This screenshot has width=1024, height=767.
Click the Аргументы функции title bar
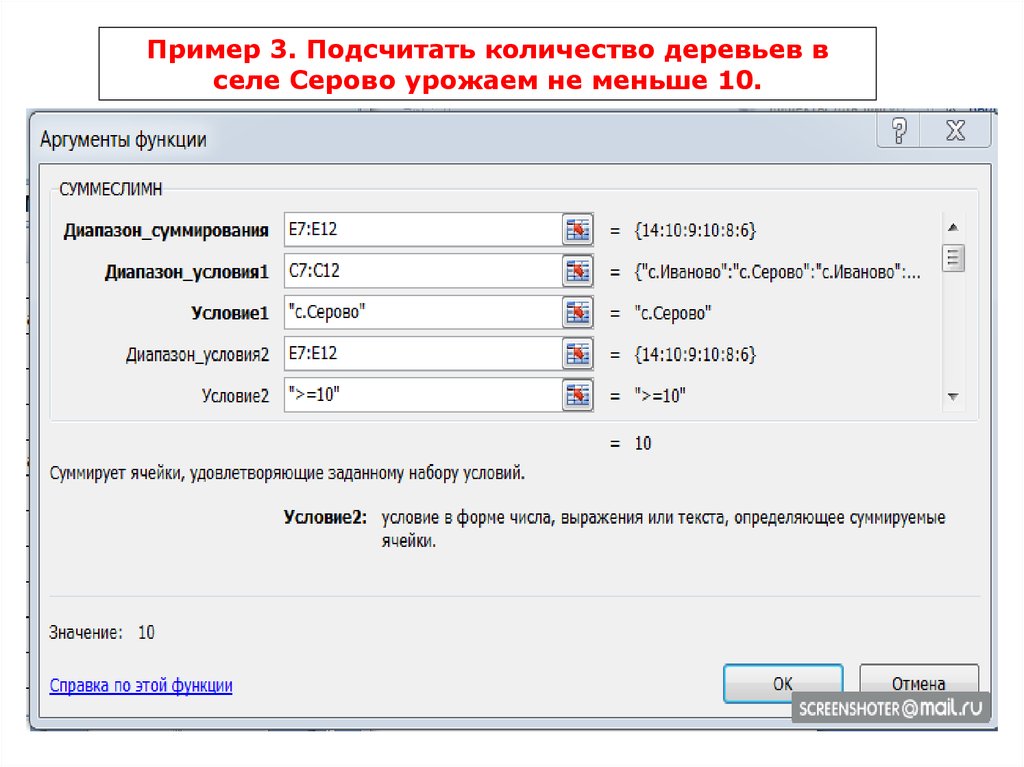pyautogui.click(x=400, y=139)
